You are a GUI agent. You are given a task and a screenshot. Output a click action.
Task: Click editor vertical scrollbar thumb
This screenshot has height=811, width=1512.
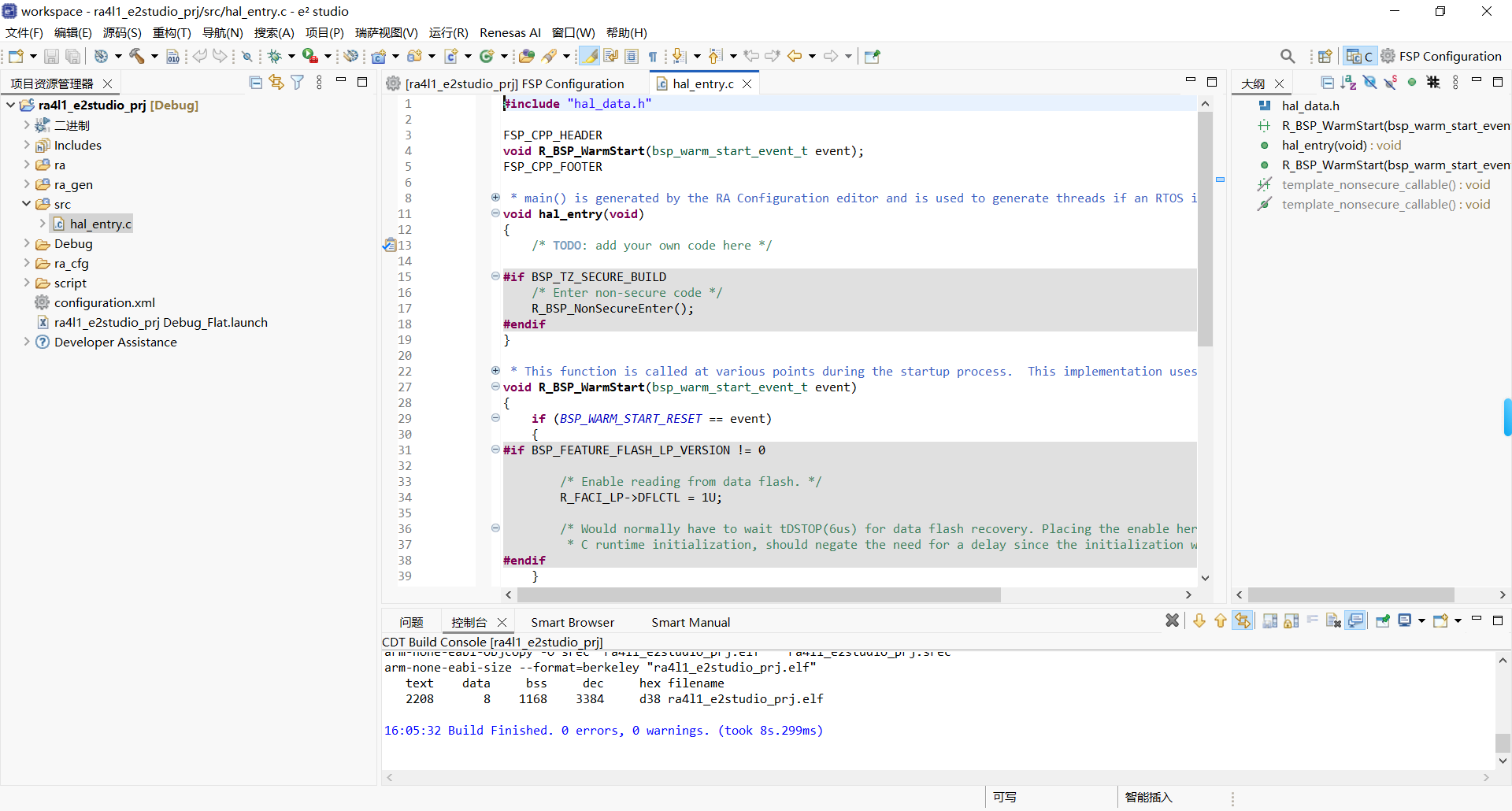[x=1205, y=229]
